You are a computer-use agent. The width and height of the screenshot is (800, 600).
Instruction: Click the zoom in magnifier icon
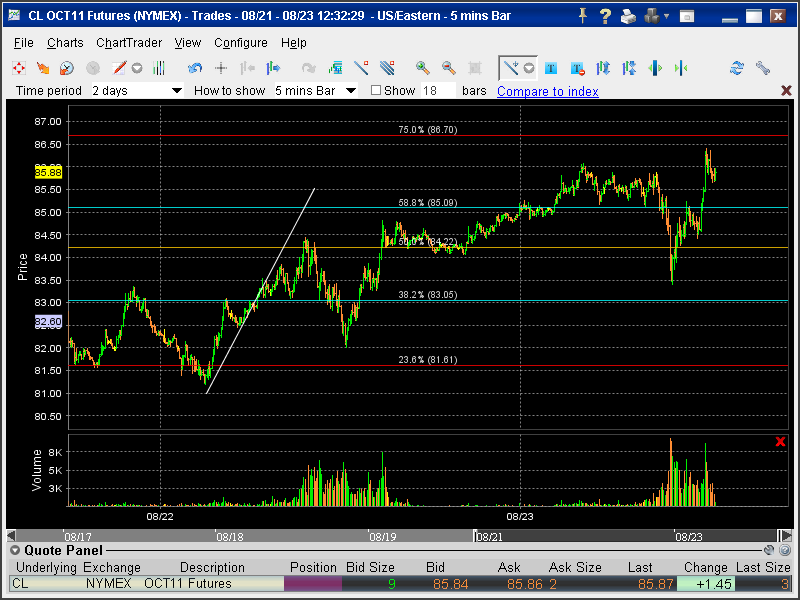(422, 68)
